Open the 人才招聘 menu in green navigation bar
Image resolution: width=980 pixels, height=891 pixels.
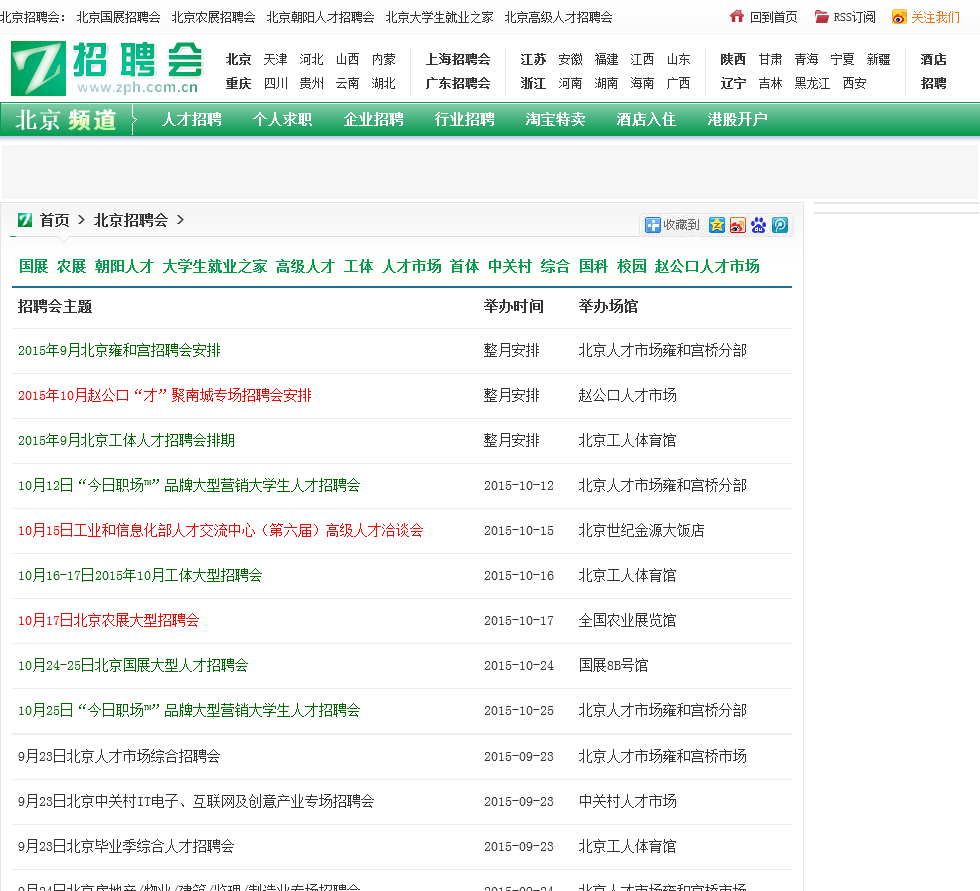(192, 120)
